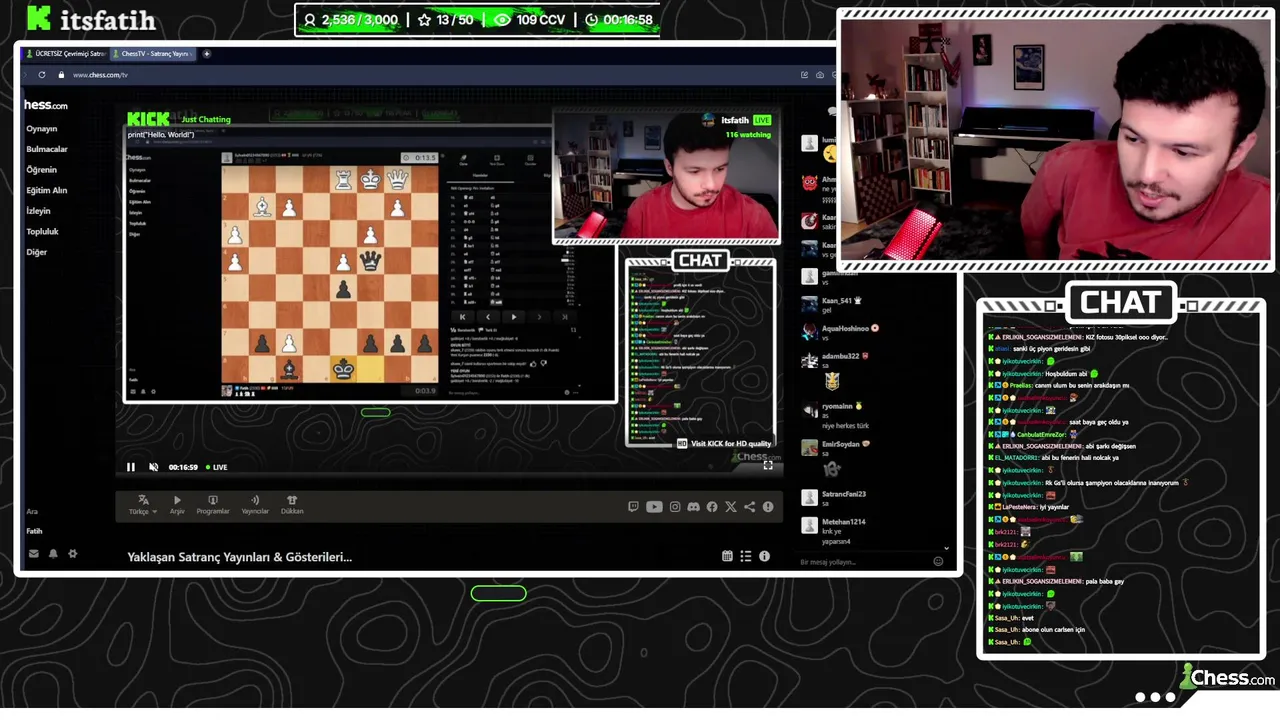Open the YouTube link icon
The width and height of the screenshot is (1280, 720).
pos(654,507)
